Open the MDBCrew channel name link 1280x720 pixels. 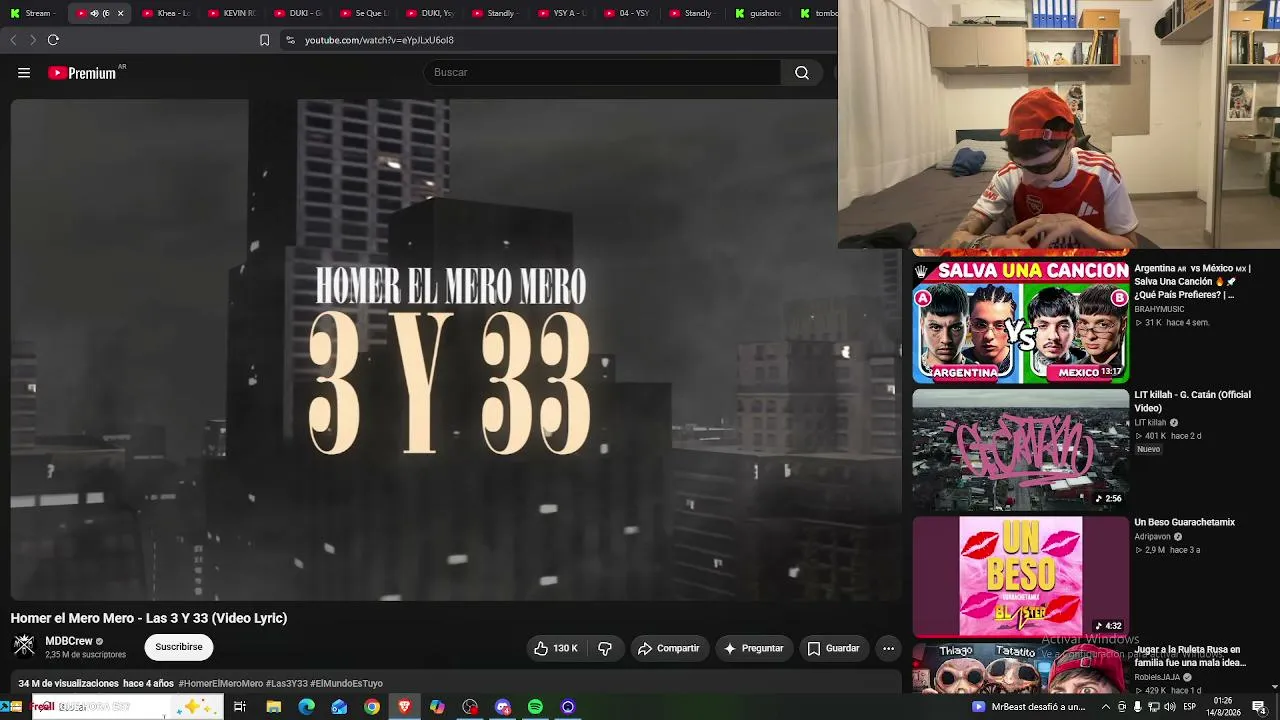pyautogui.click(x=69, y=641)
